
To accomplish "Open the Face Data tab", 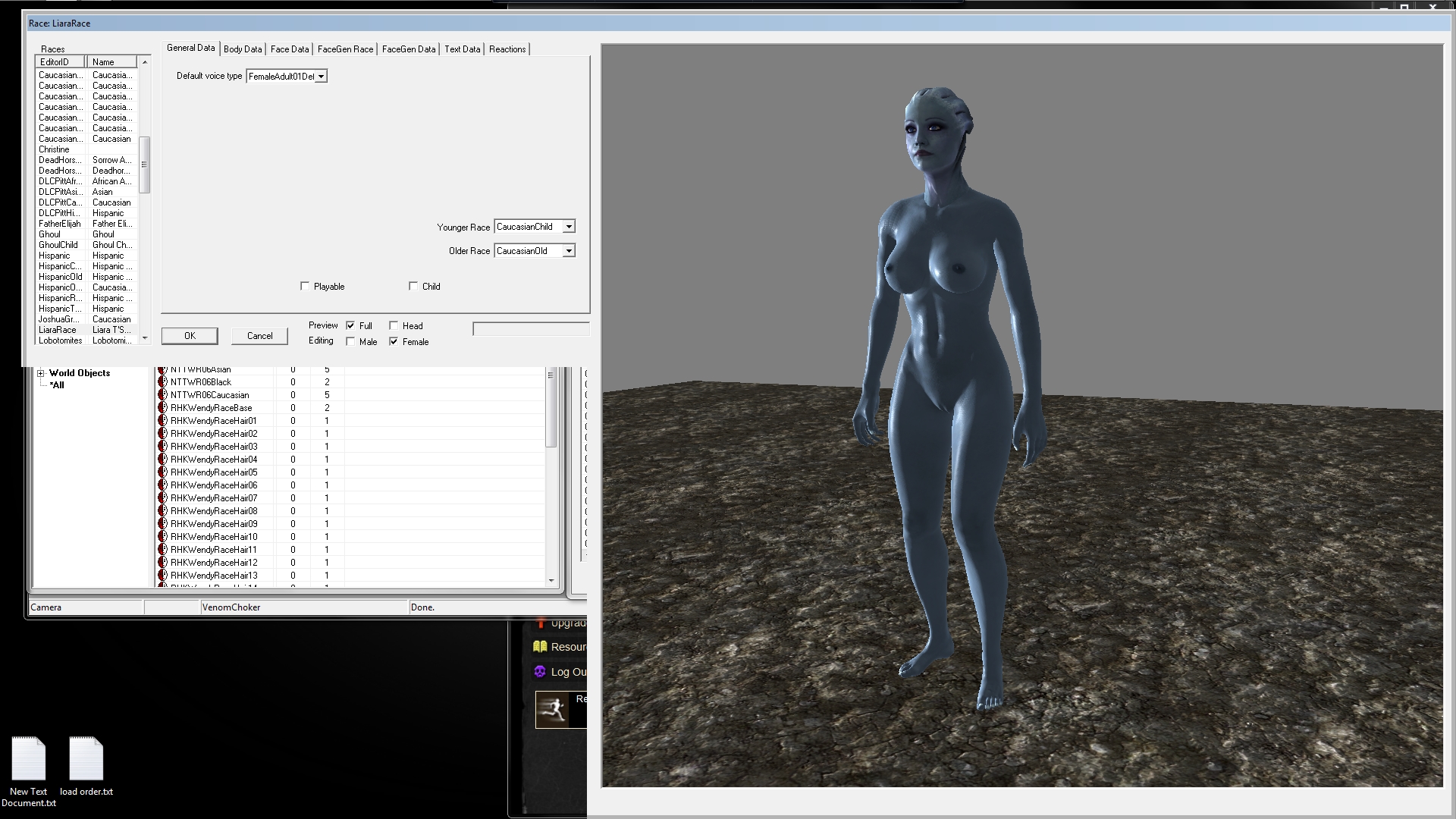I will click(290, 49).
